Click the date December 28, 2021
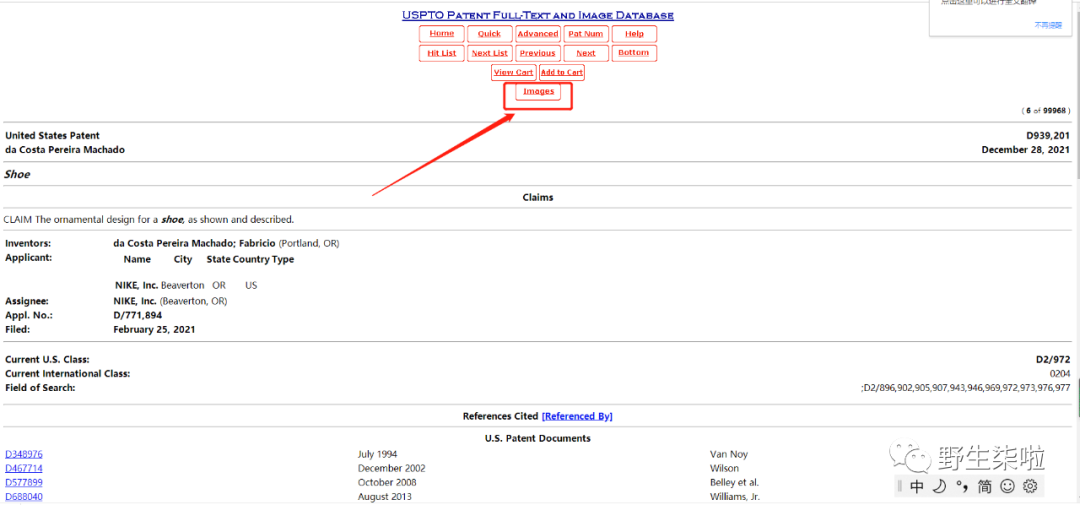The height and width of the screenshot is (505, 1080). coord(1026,150)
